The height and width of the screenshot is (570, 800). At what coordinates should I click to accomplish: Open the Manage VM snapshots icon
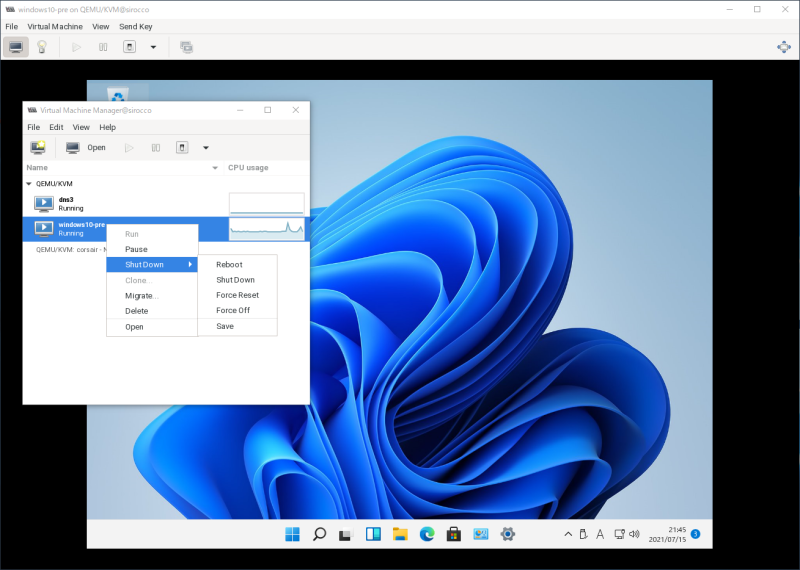click(186, 47)
